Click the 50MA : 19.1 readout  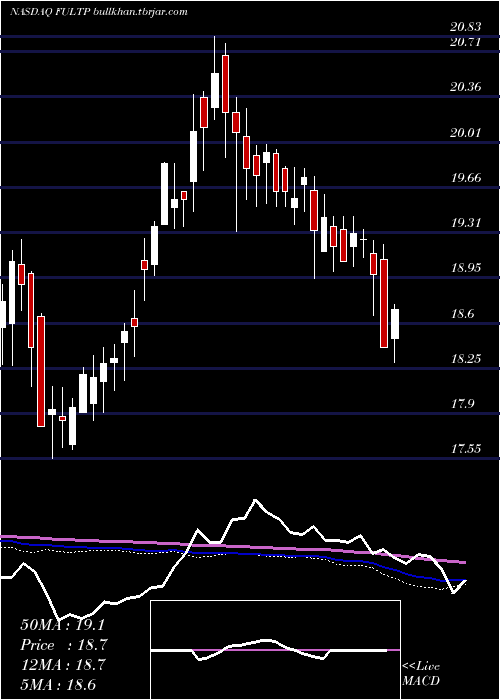click(63, 625)
